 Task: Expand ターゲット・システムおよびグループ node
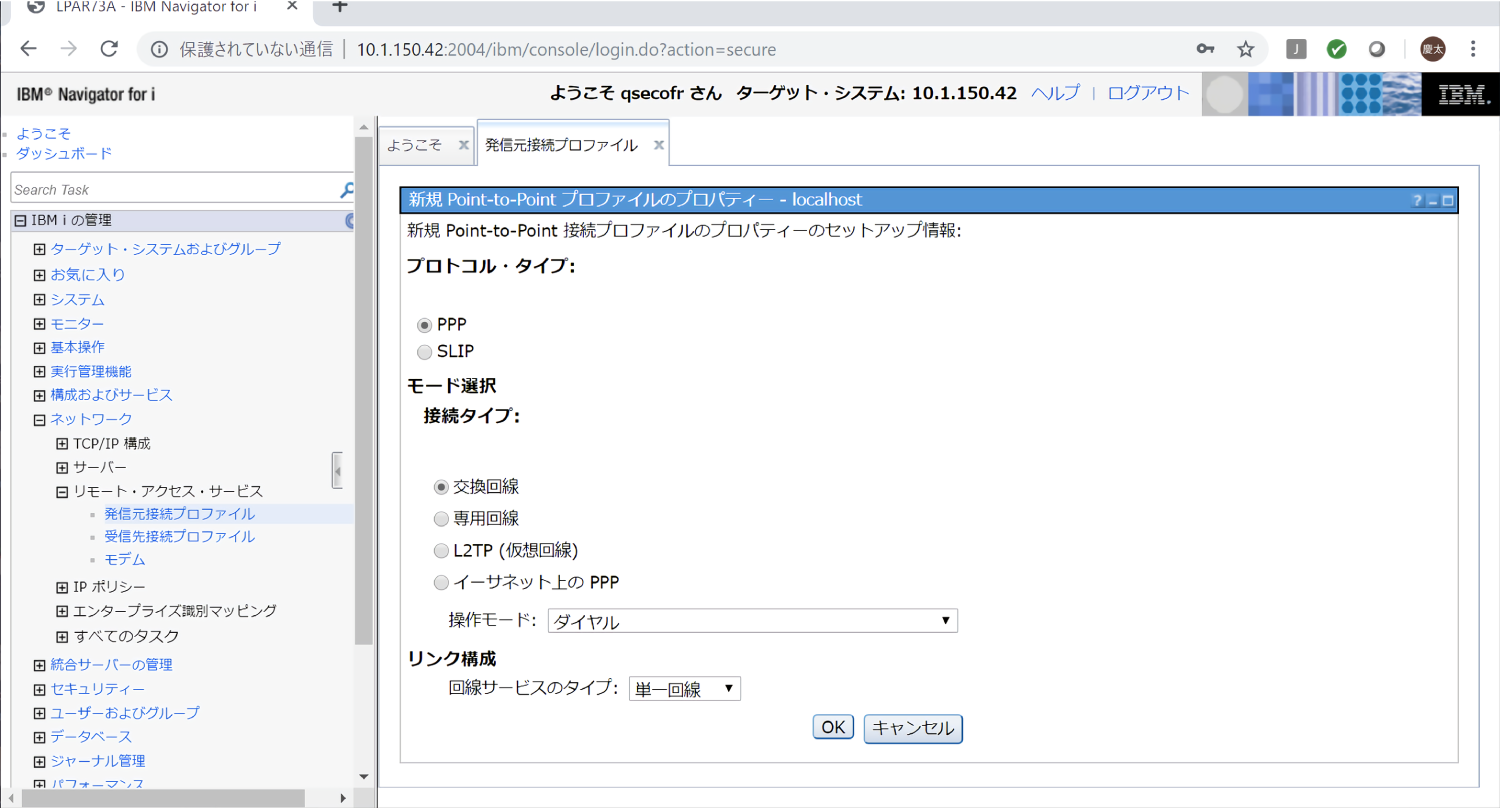tap(40, 249)
